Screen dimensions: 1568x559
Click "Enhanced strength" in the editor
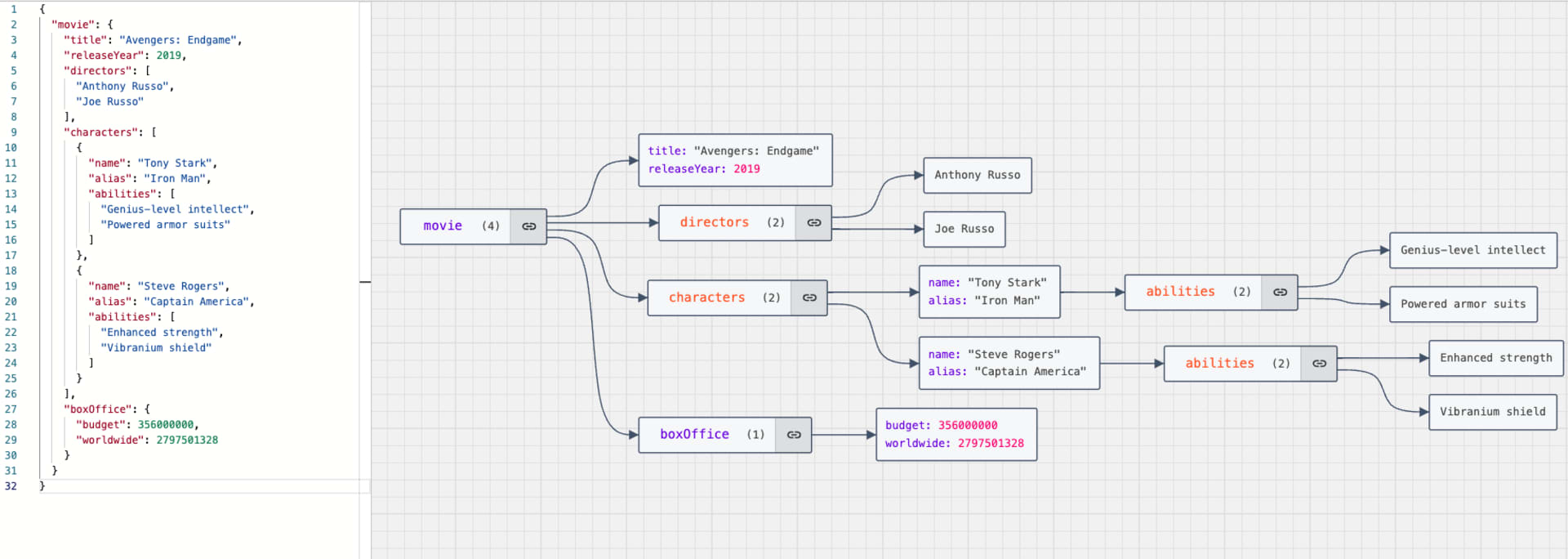[x=159, y=333]
